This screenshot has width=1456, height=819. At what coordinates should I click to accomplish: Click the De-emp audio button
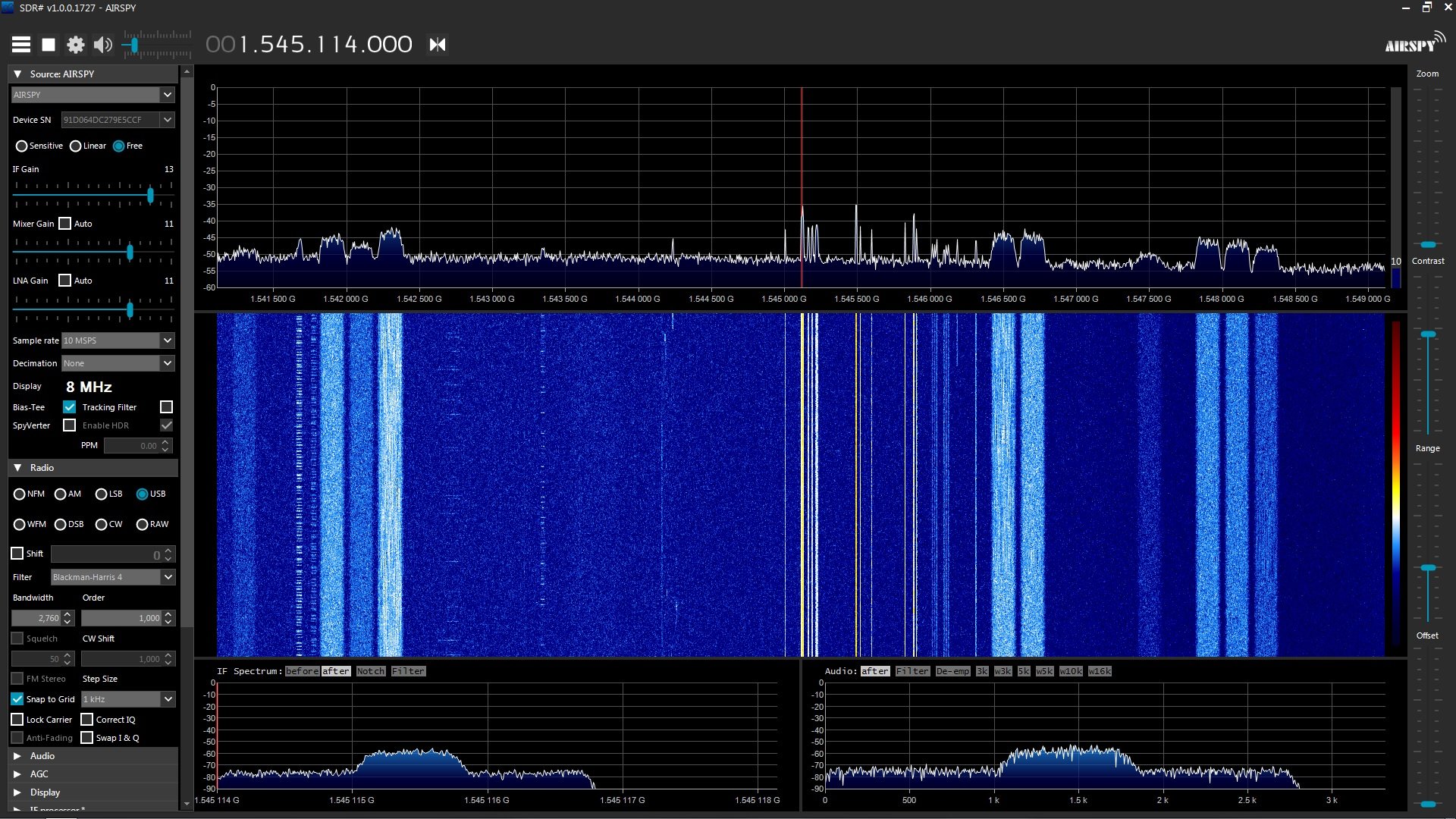952,671
